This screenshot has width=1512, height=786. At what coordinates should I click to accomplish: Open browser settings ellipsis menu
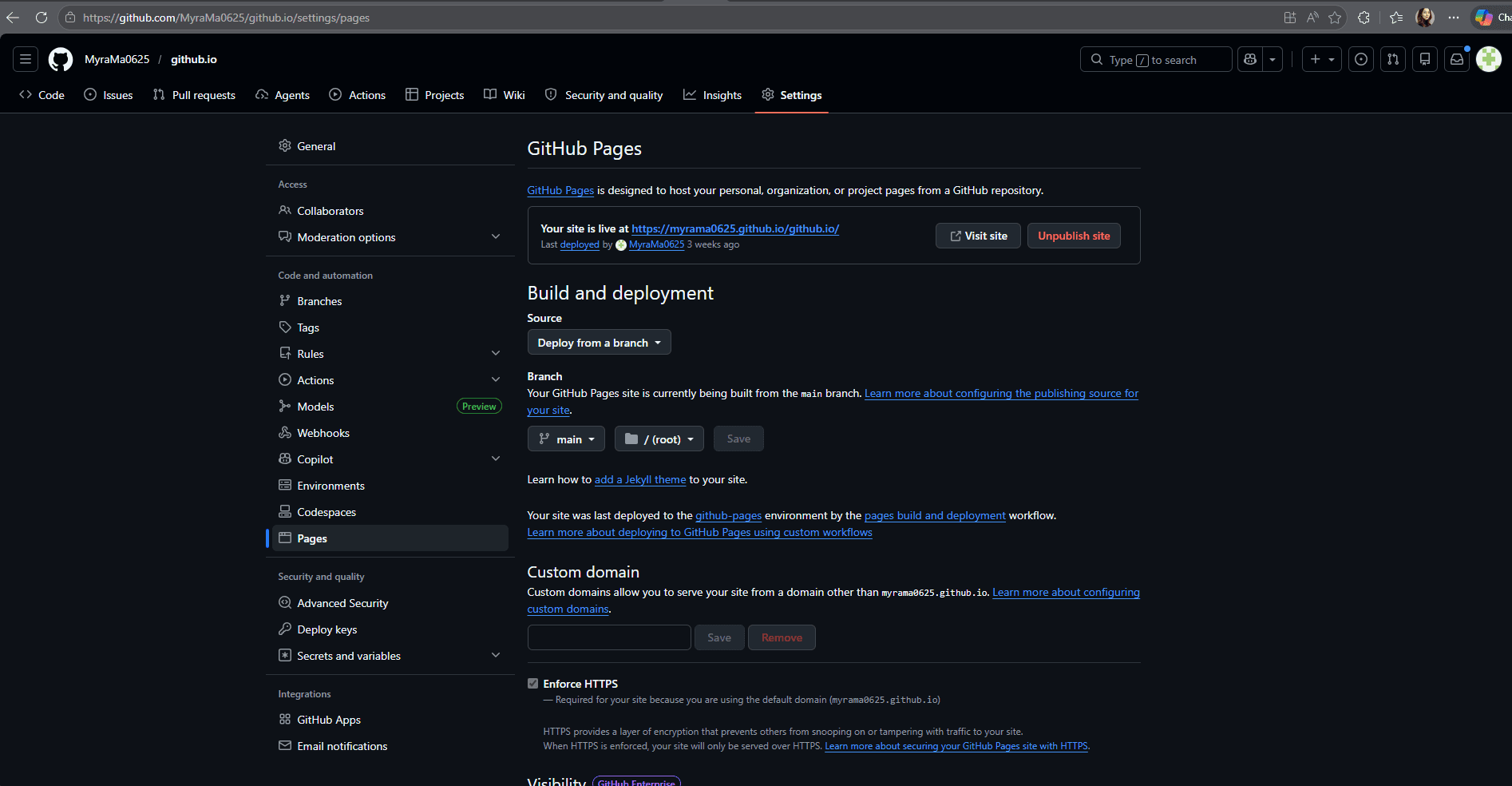[1454, 18]
